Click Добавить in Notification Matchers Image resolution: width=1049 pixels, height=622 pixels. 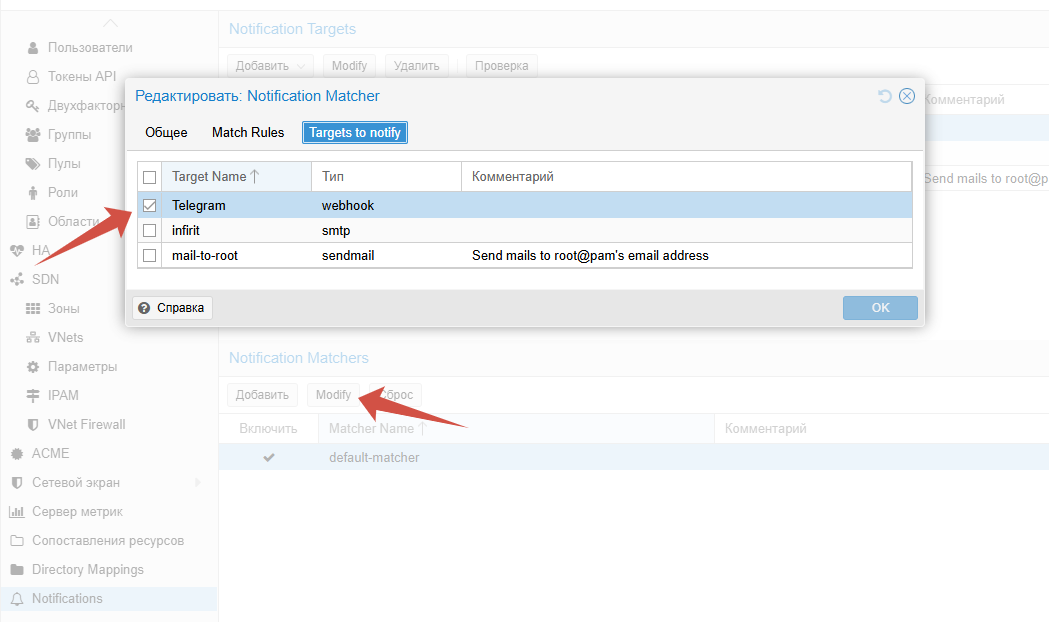(x=262, y=395)
